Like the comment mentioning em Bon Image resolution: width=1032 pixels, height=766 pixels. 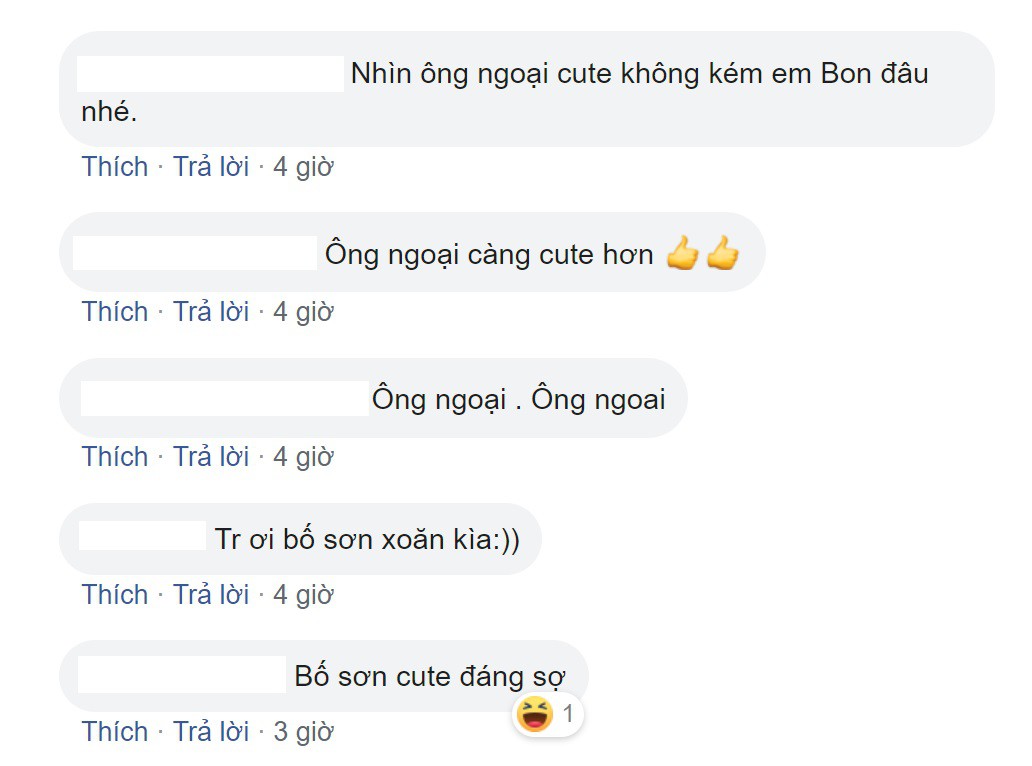point(115,166)
